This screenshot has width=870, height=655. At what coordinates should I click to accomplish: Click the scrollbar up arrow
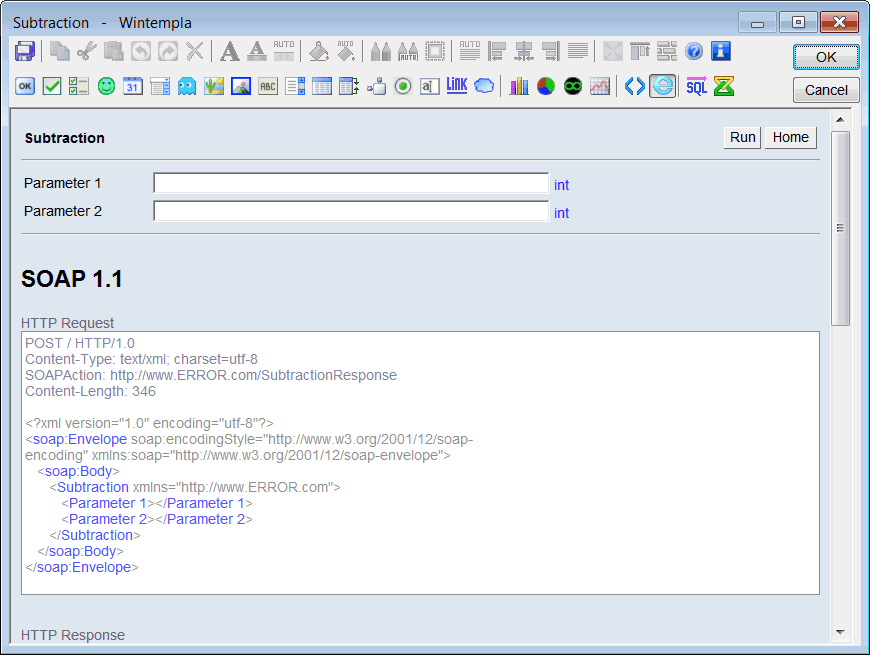tap(840, 120)
